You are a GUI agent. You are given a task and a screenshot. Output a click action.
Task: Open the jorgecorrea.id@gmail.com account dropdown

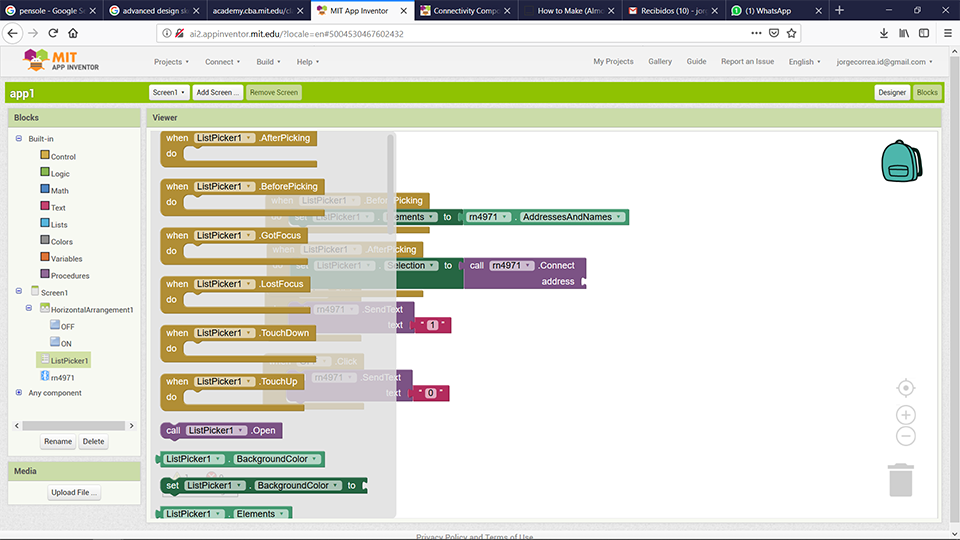884,62
